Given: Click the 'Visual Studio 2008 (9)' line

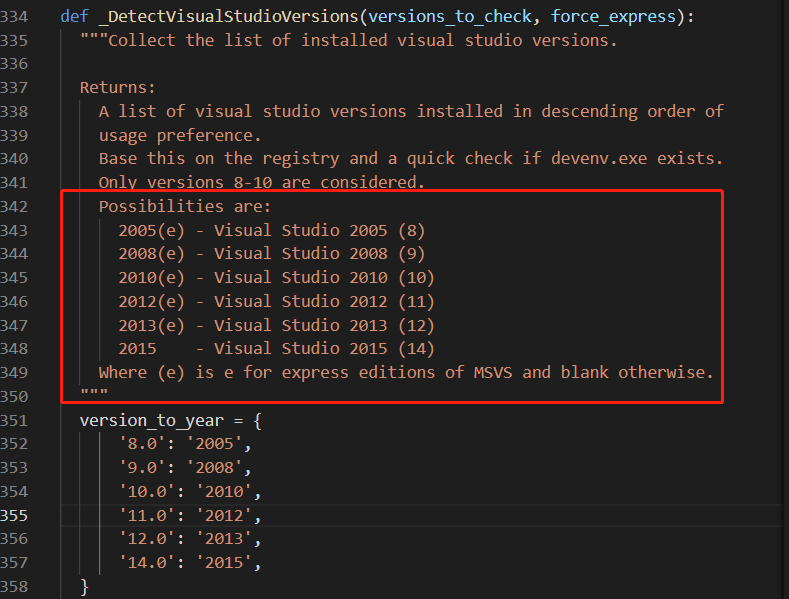Looking at the screenshot, I should 272,253.
